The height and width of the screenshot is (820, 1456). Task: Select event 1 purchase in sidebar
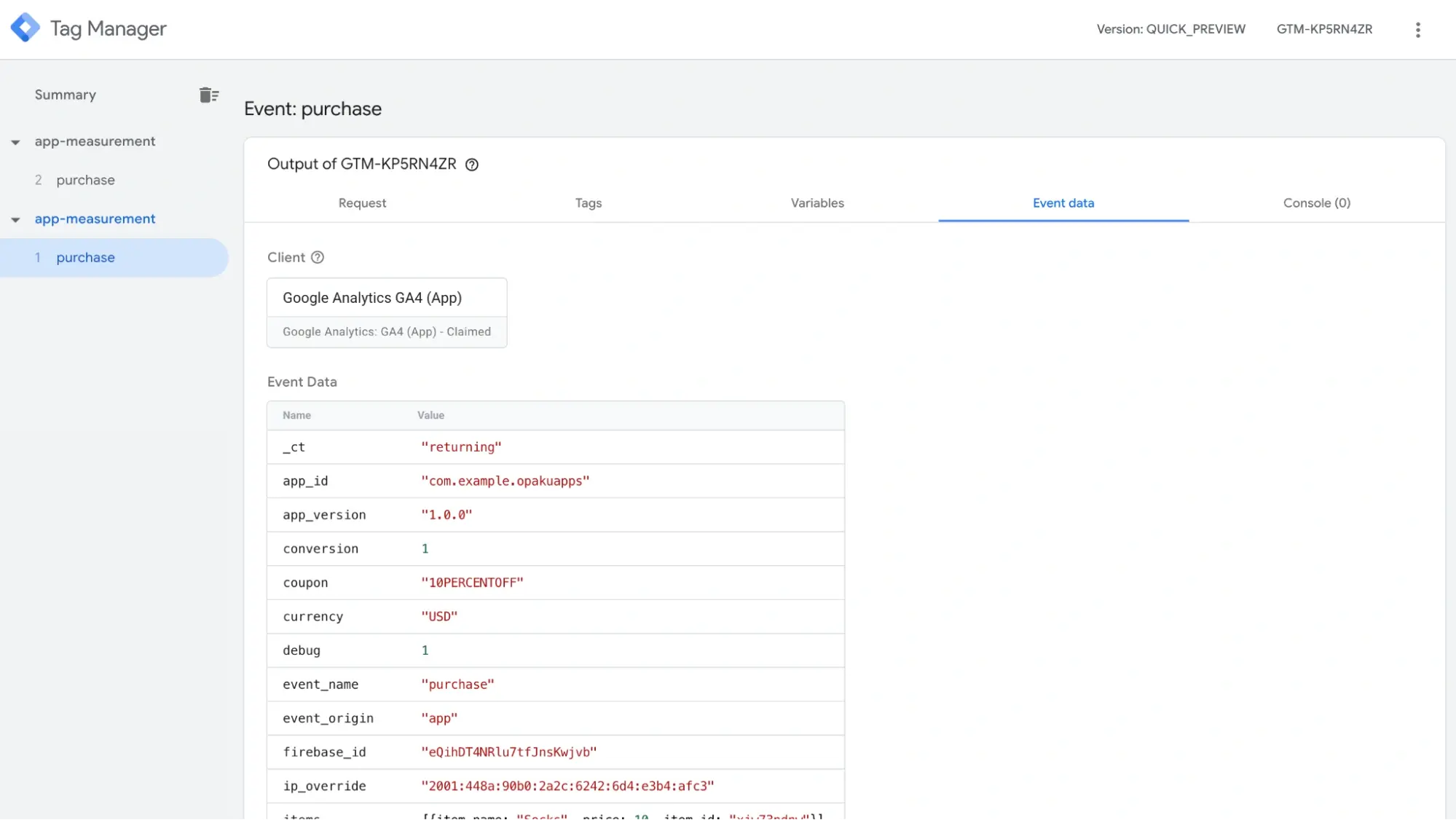[114, 258]
